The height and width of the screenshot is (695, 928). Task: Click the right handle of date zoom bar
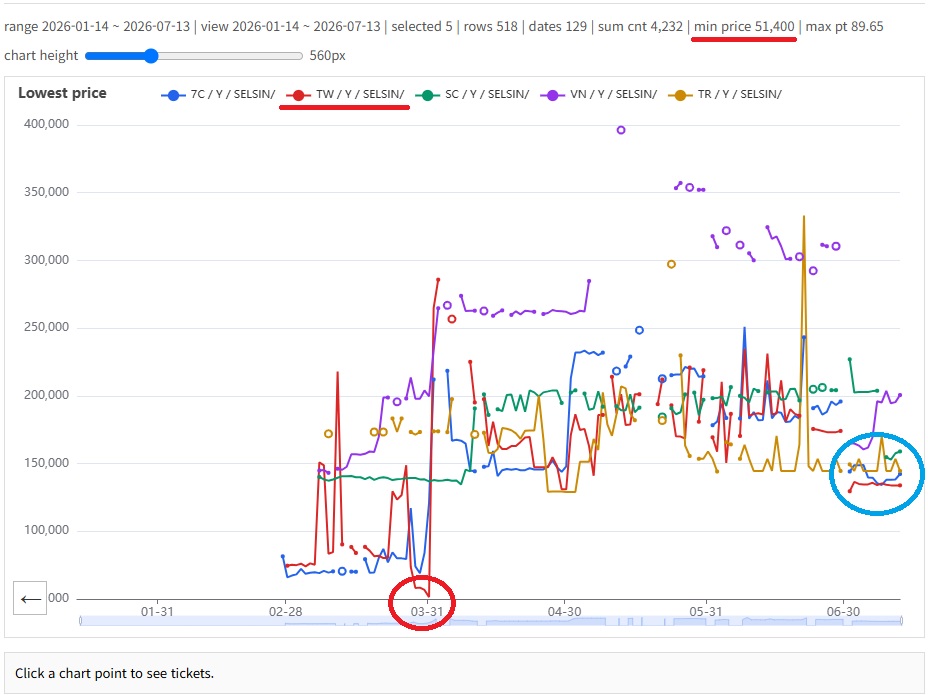coord(901,620)
